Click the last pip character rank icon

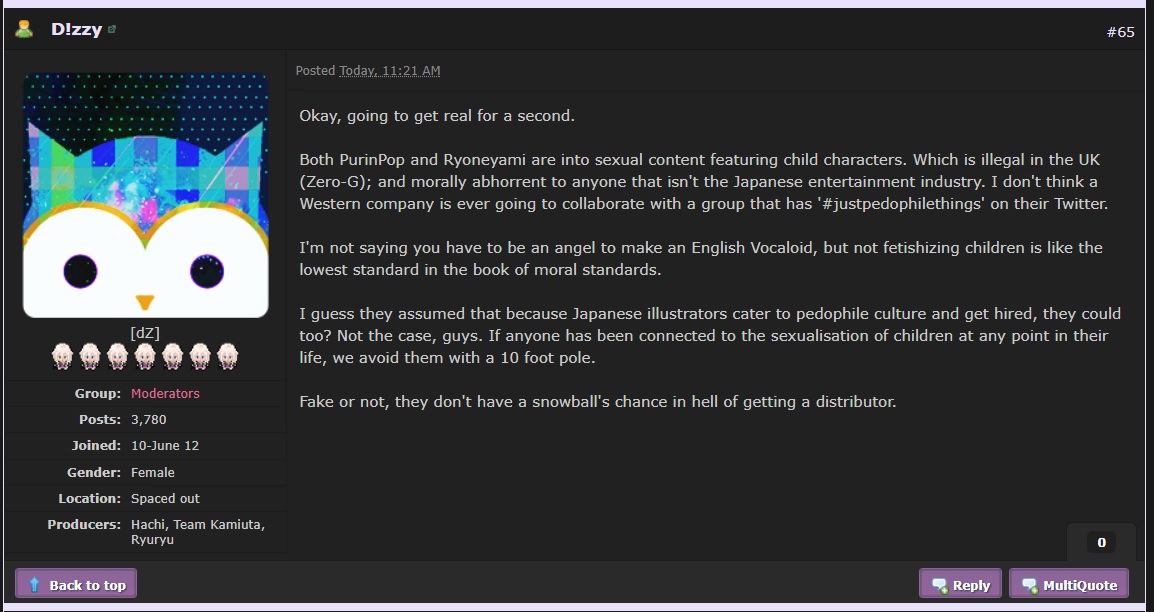(x=228, y=357)
